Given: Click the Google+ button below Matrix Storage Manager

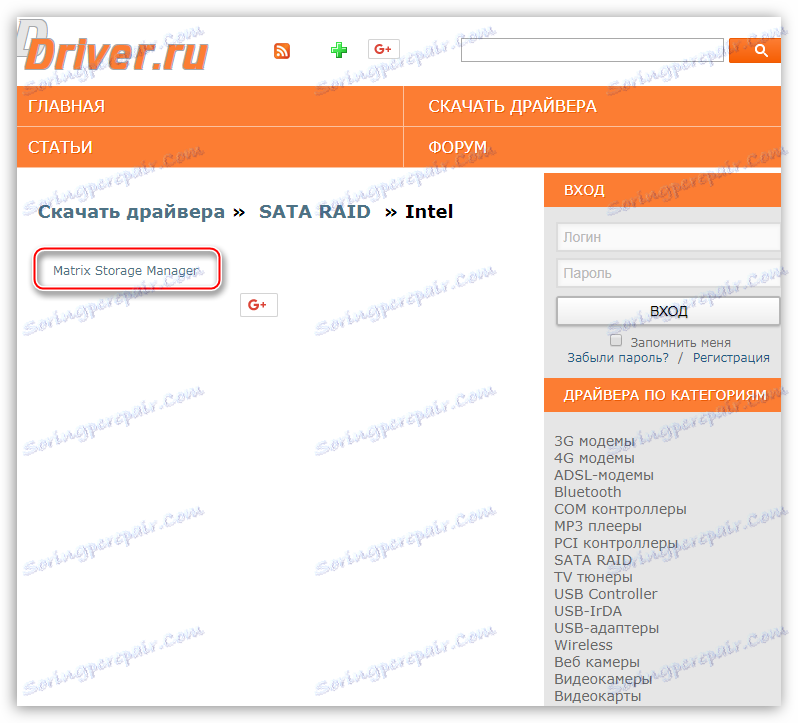Looking at the screenshot, I should (x=259, y=305).
